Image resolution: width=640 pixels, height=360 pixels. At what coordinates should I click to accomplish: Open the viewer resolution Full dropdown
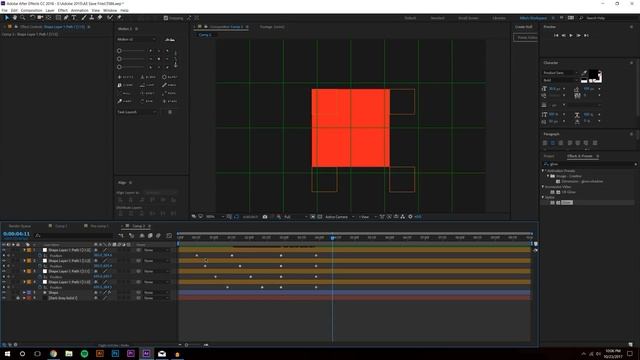(296, 217)
